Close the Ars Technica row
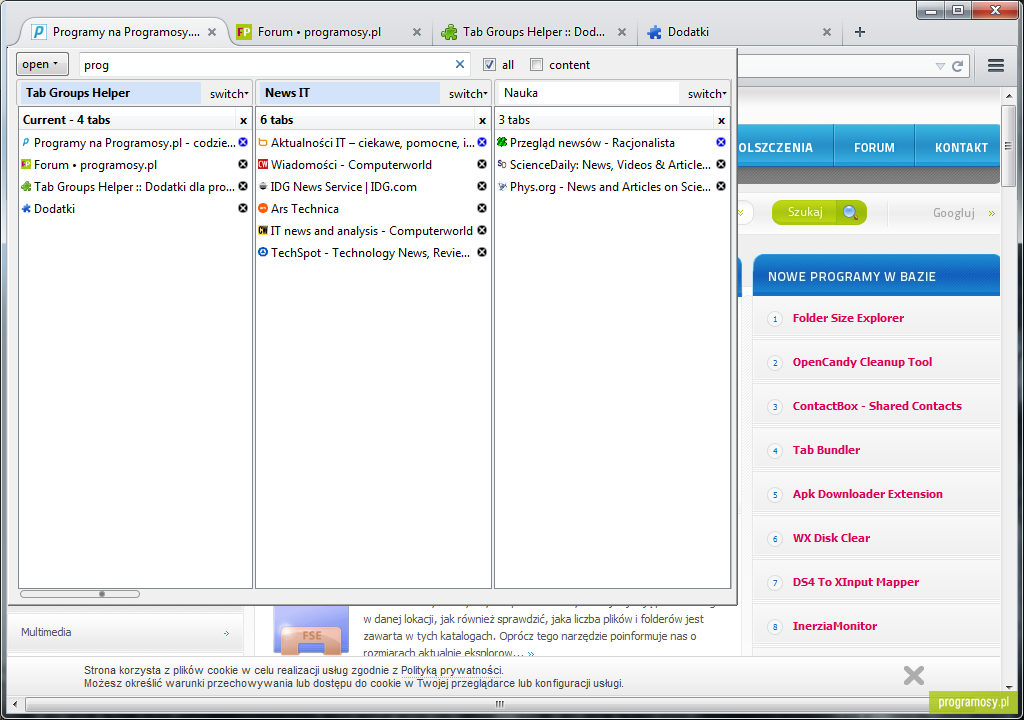Viewport: 1024px width, 720px height. tap(482, 208)
